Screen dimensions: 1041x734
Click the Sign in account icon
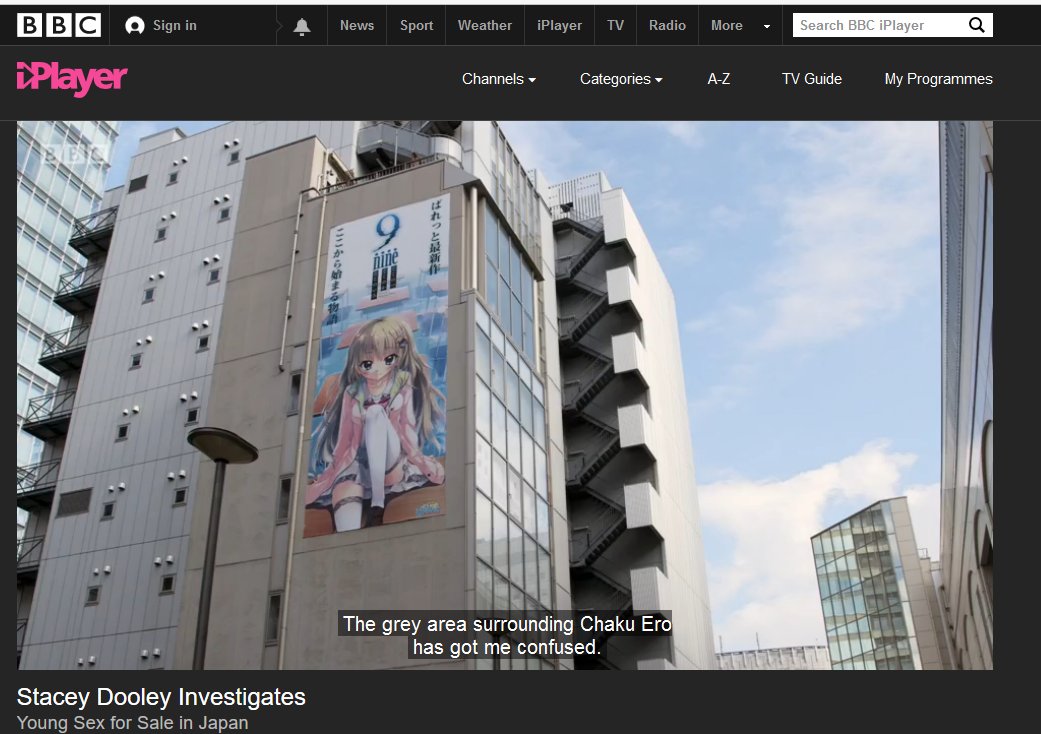[x=135, y=26]
